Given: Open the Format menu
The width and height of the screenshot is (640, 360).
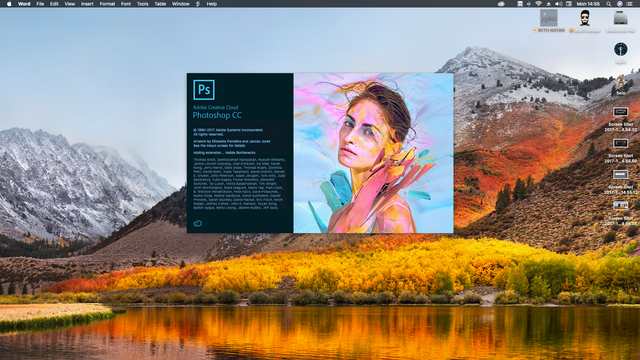Looking at the screenshot, I should [107, 4].
